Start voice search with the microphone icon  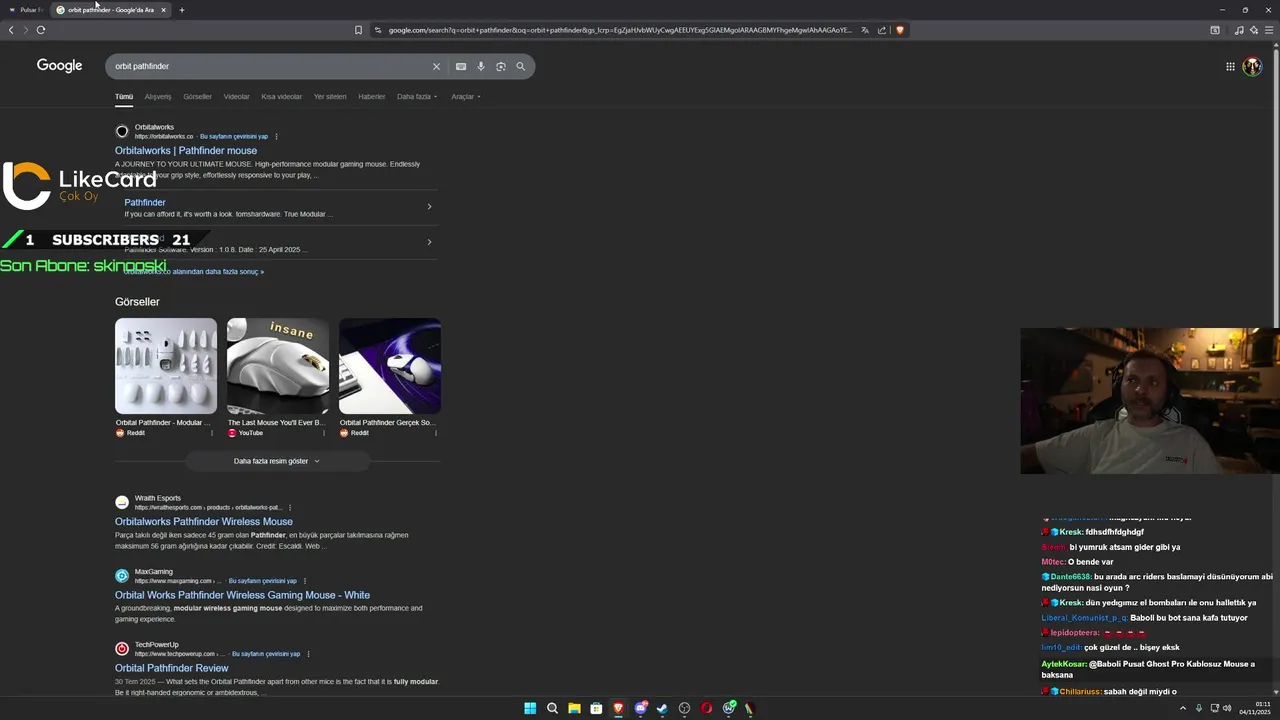click(x=481, y=66)
